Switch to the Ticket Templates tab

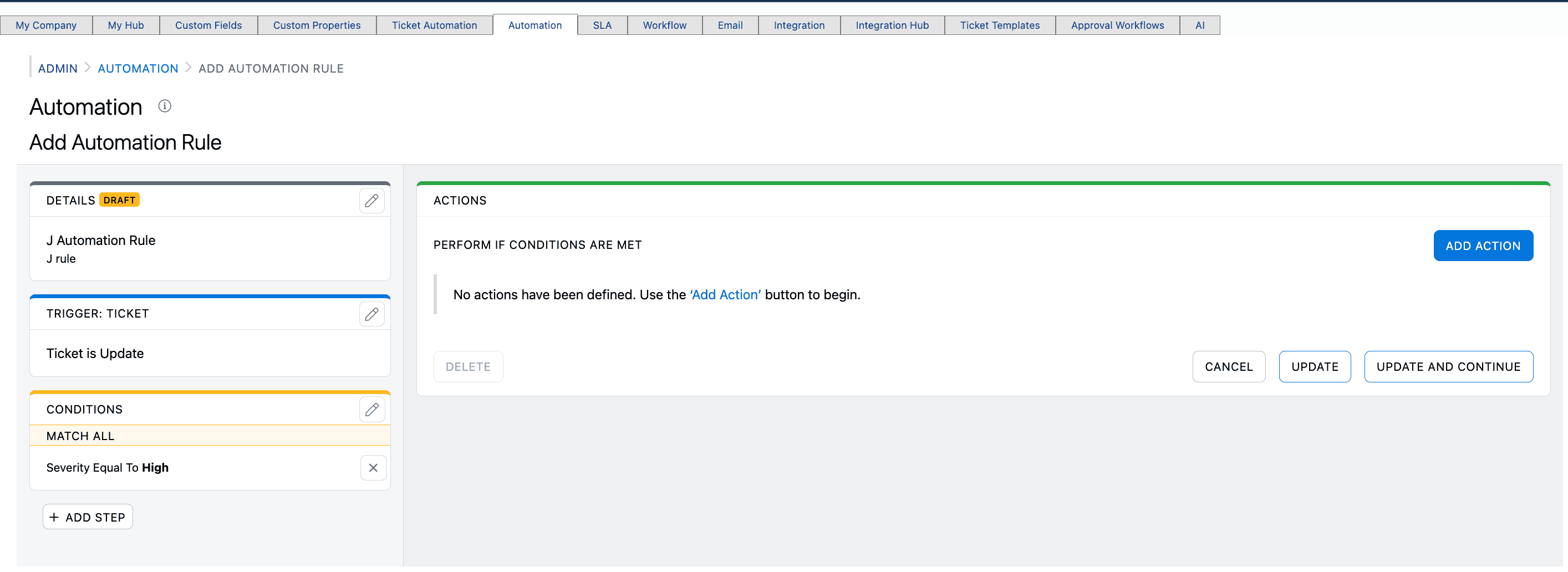1000,25
